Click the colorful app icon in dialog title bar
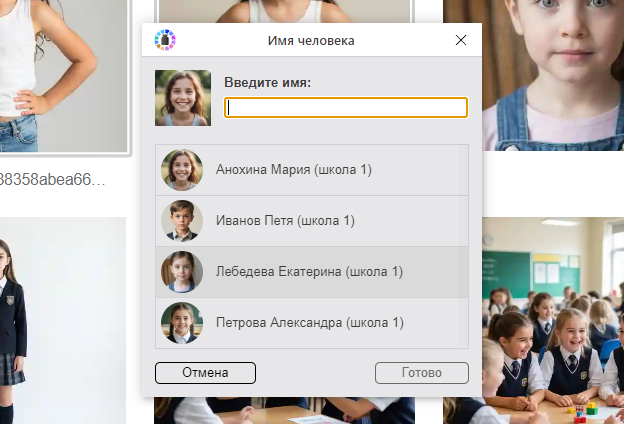Viewport: 624px width, 424px height. click(165, 40)
